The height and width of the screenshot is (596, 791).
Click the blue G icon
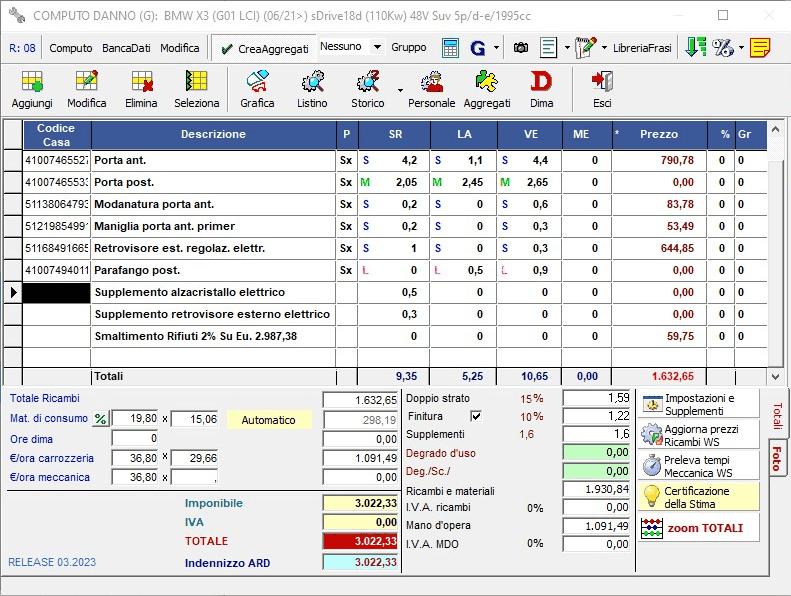click(x=477, y=48)
